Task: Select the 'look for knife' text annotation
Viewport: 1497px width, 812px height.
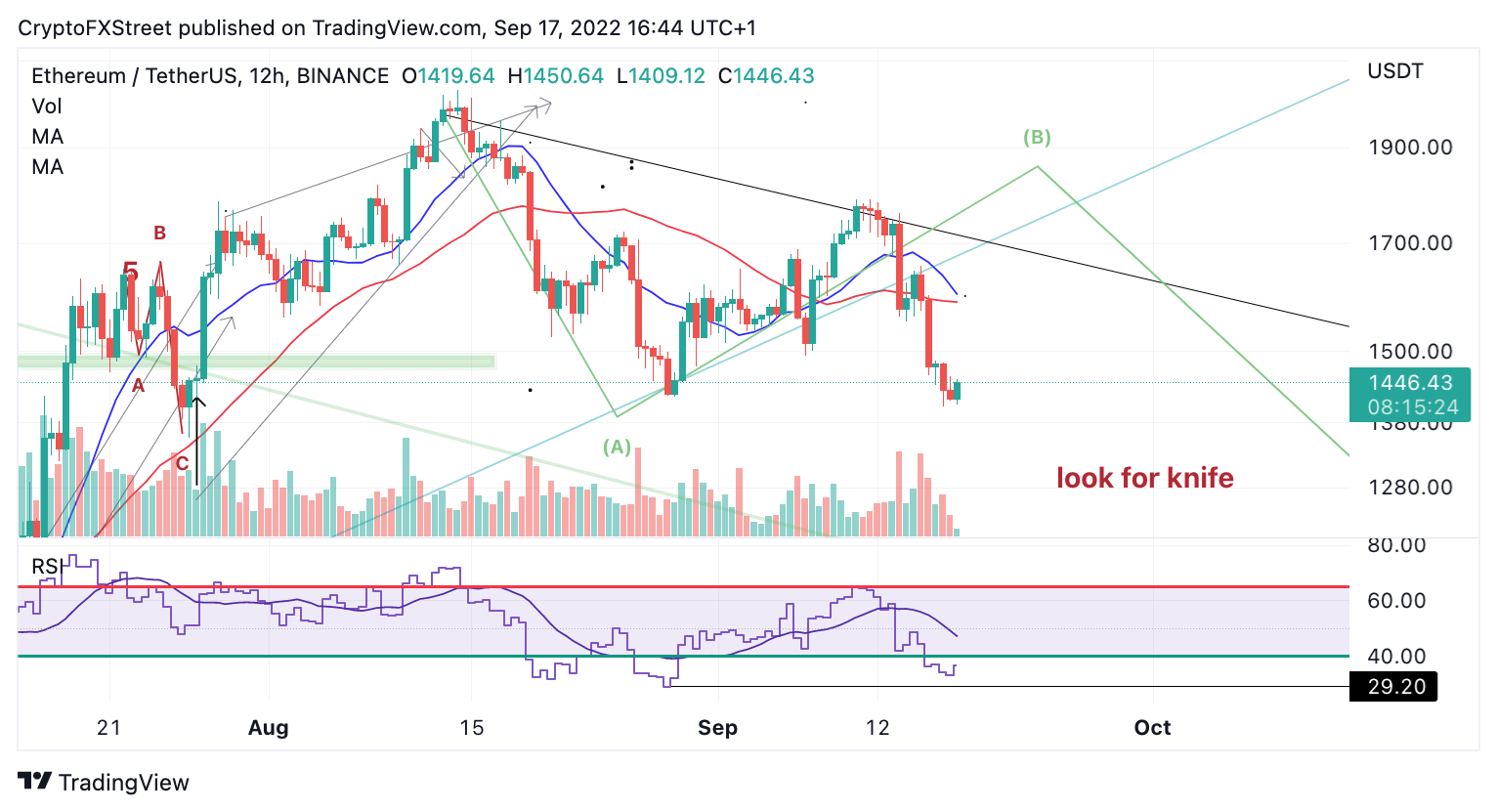Action: coord(1144,478)
